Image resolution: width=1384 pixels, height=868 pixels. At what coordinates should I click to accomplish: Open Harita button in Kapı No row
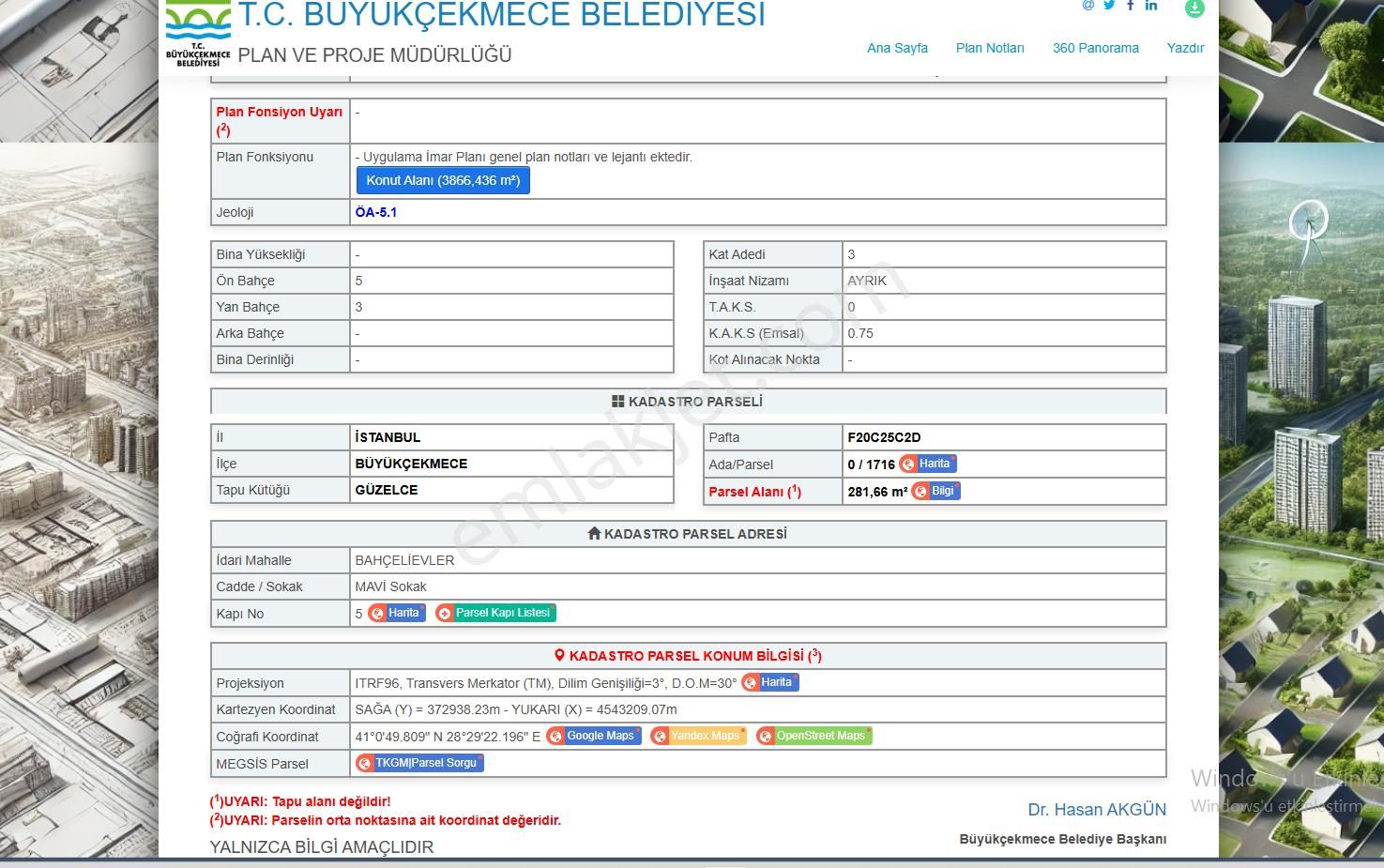coord(397,613)
